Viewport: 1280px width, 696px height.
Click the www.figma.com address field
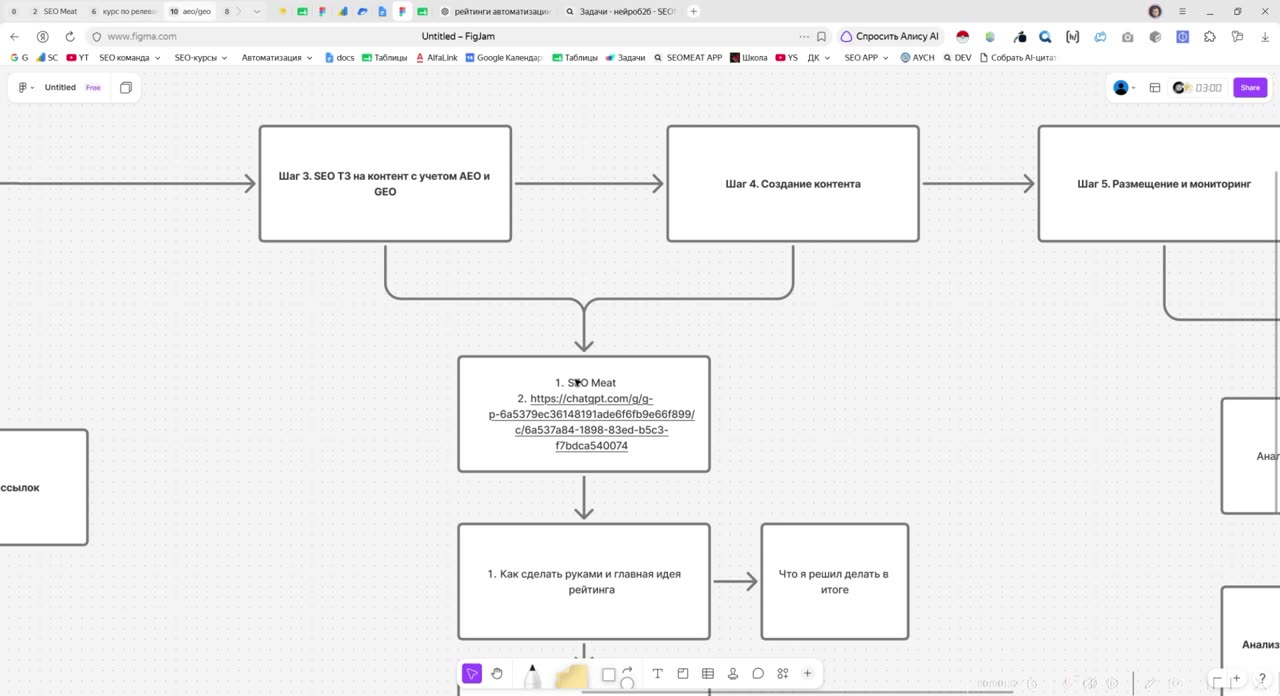coord(142,37)
